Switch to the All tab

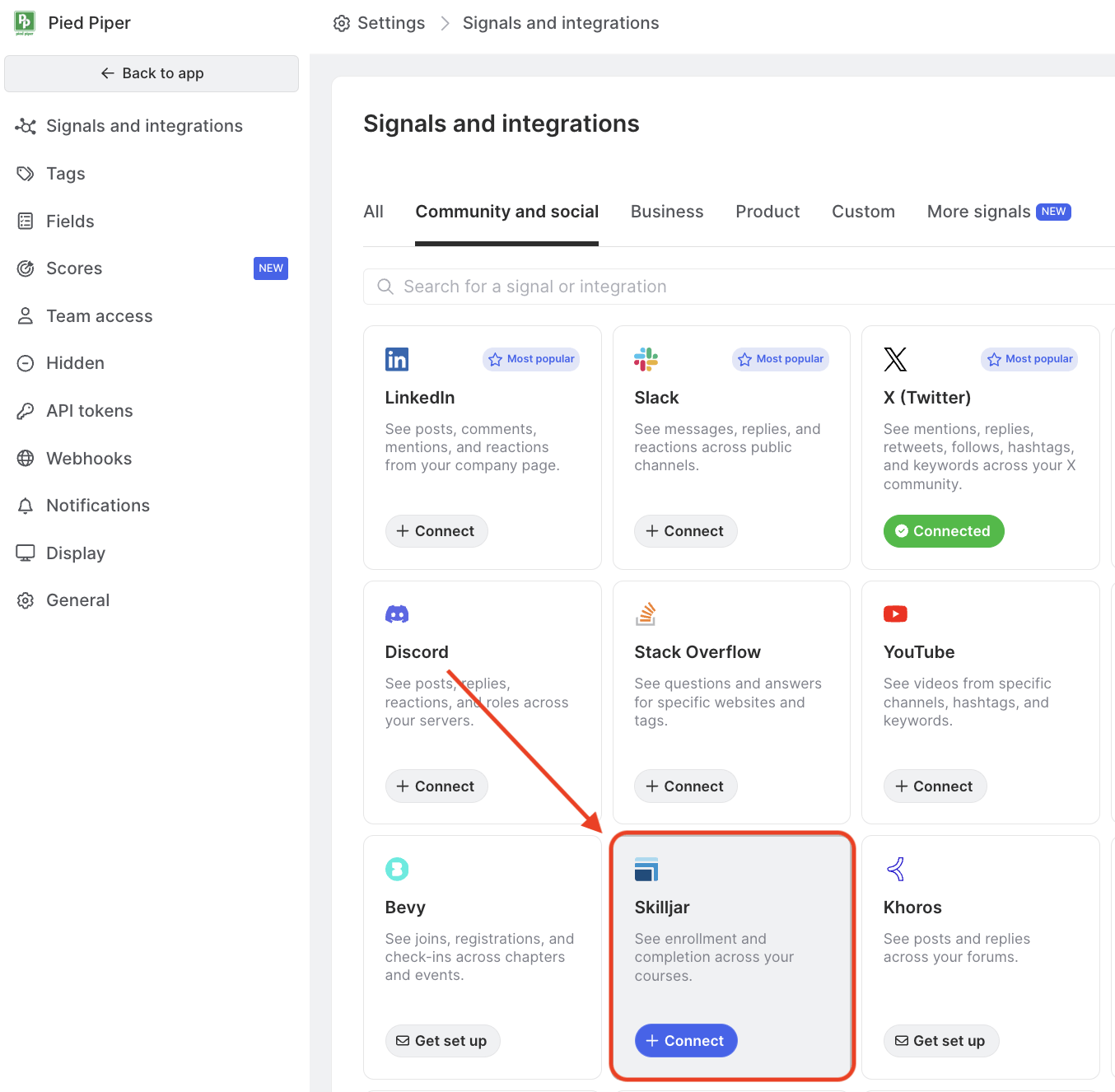(374, 212)
